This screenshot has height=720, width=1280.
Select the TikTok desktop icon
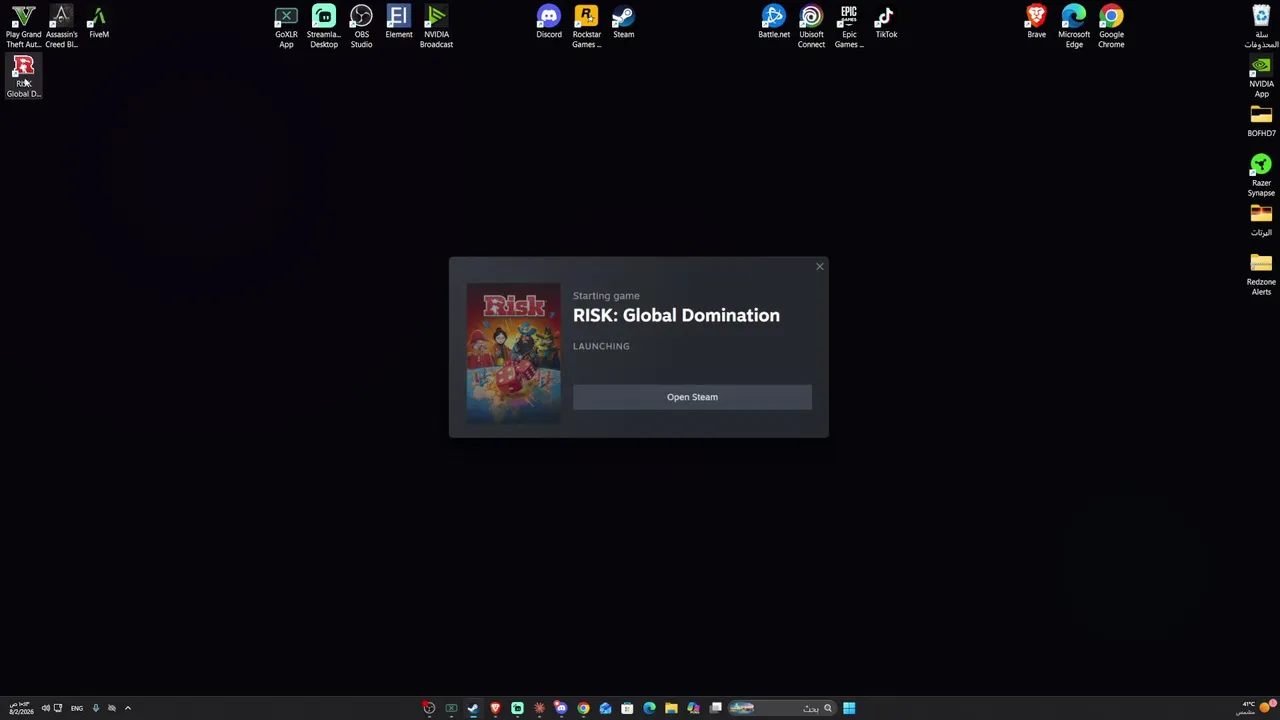point(886,22)
